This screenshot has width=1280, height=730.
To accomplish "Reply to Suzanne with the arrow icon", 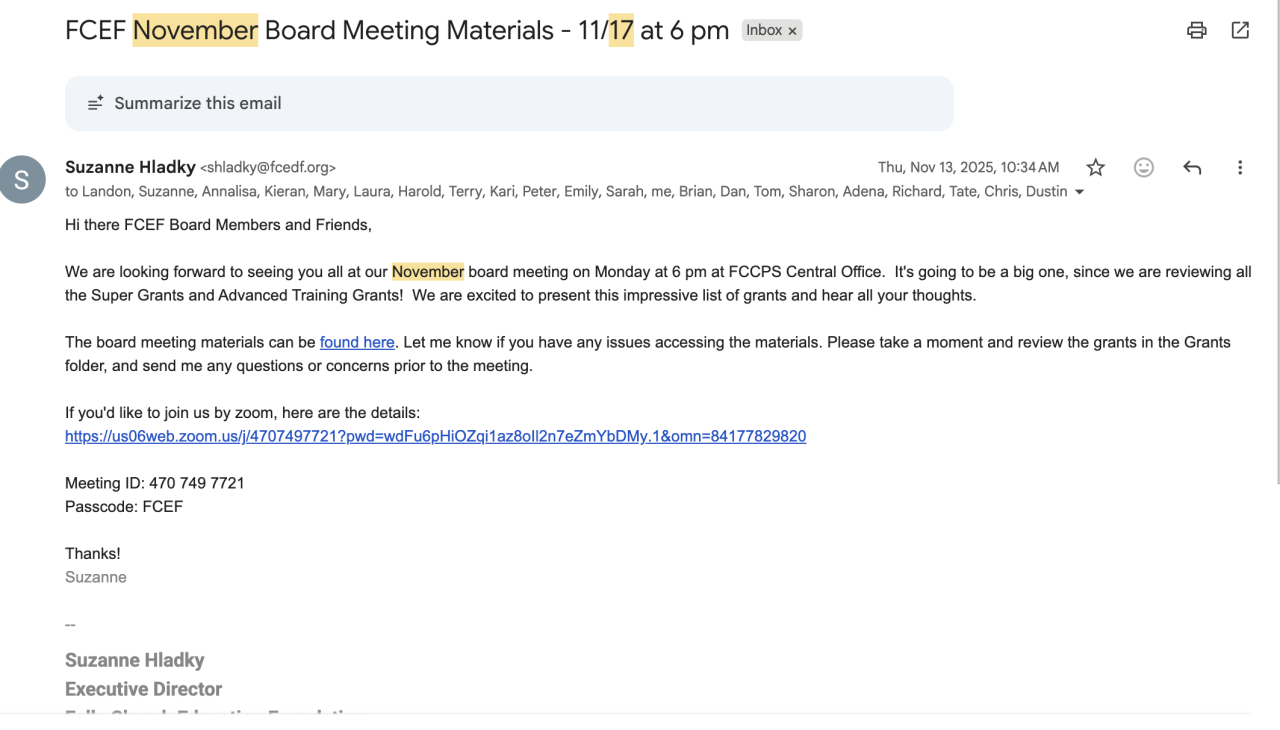I will click(x=1192, y=168).
